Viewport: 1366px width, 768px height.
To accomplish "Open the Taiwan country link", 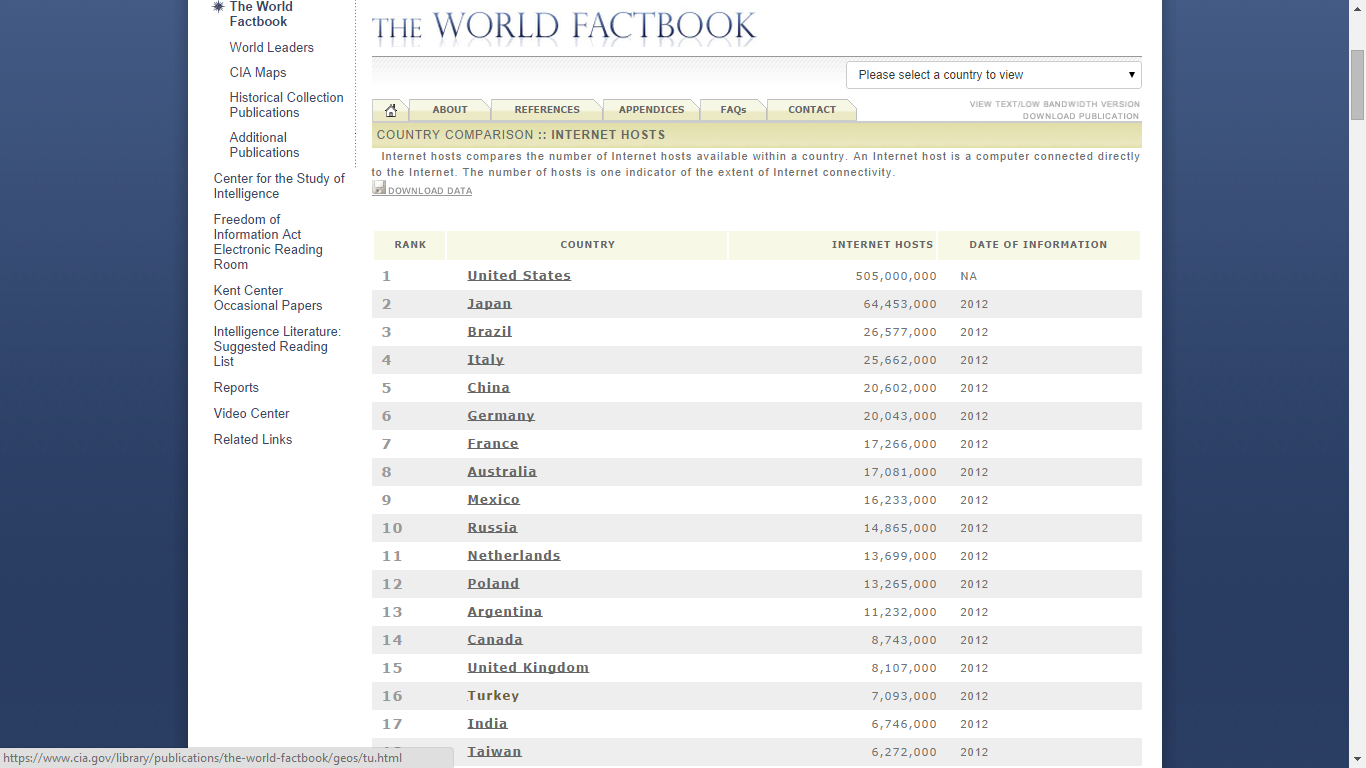I will click(494, 752).
